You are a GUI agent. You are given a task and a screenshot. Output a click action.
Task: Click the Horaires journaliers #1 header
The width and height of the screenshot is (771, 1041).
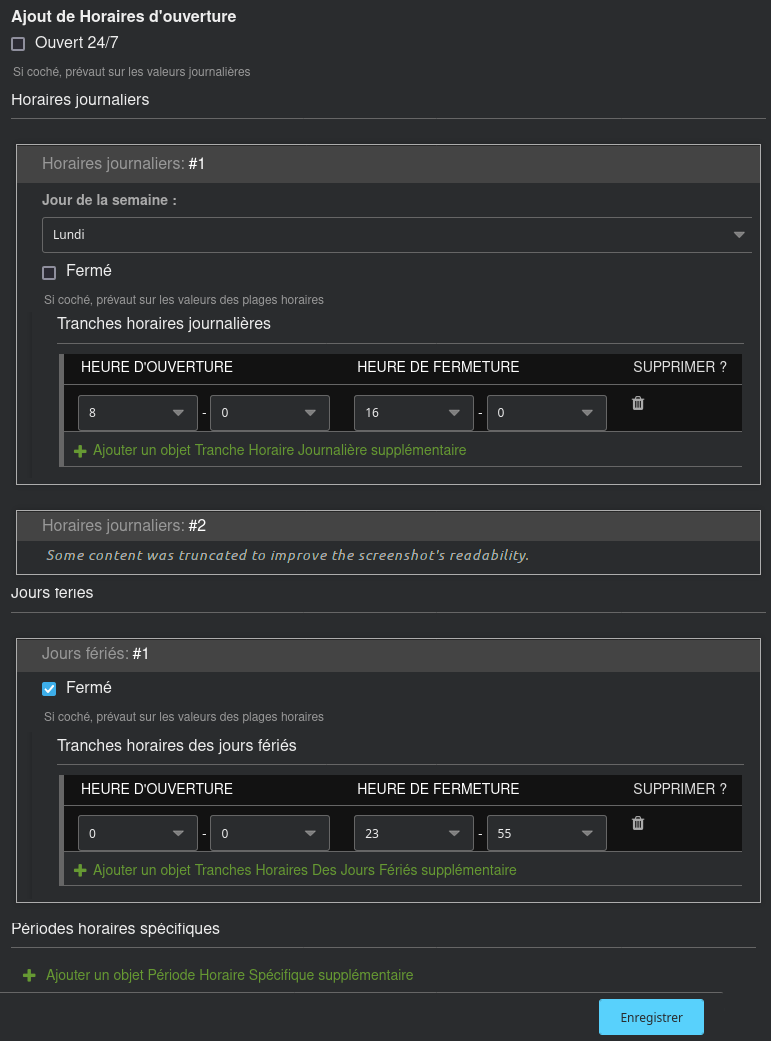(388, 164)
